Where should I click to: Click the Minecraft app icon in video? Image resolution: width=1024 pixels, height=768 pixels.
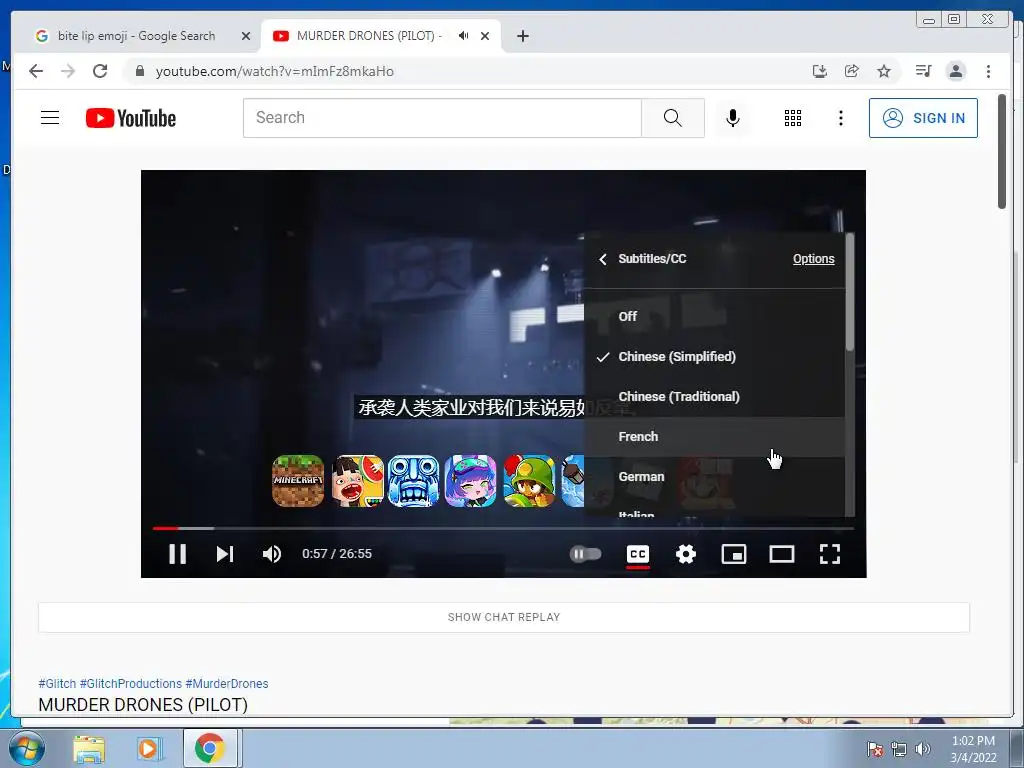tap(298, 481)
